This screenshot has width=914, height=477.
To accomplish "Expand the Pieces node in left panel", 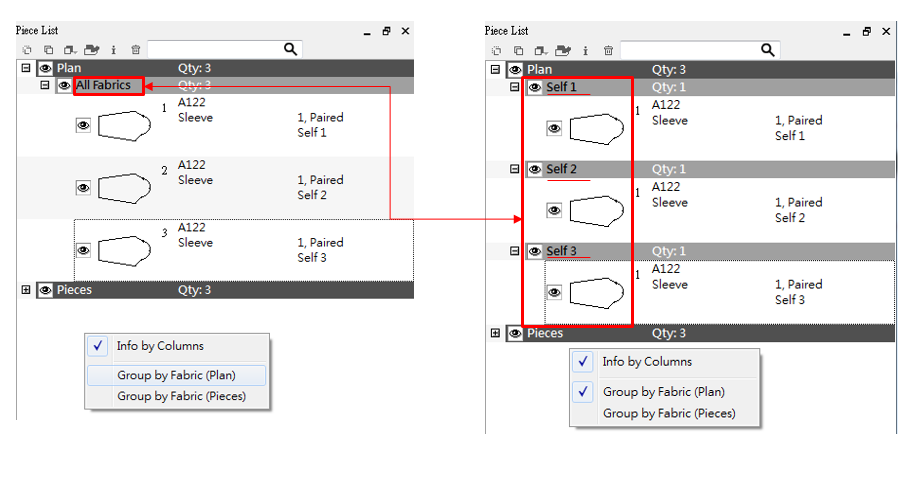I will (x=25, y=290).
